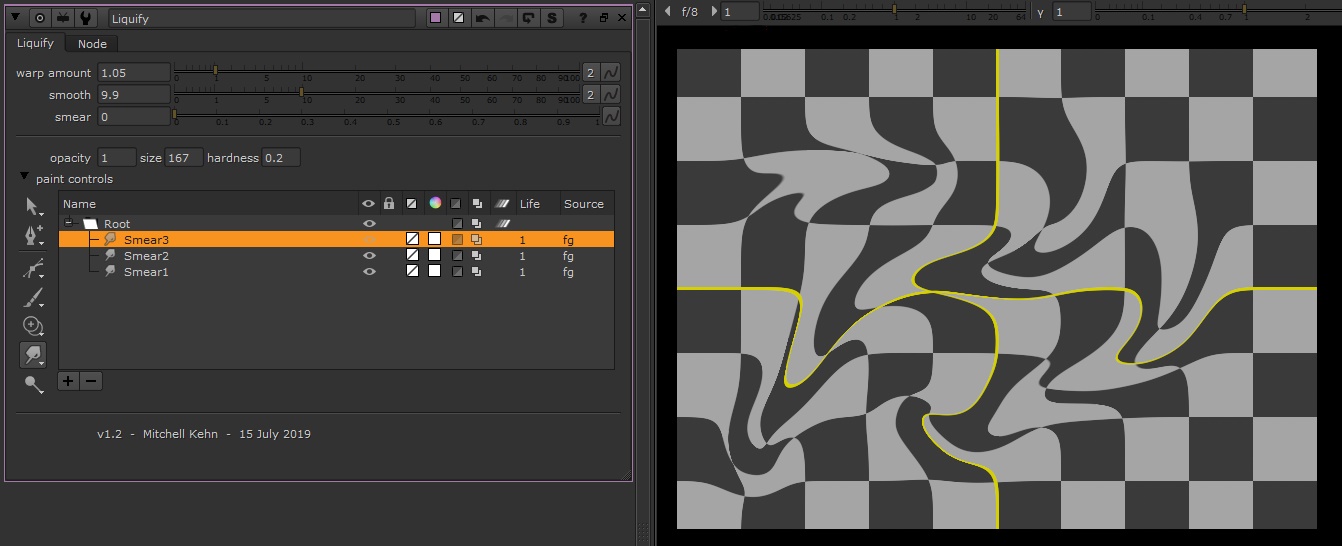Collapse the paint controls group
The width and height of the screenshot is (1342, 546).
(x=24, y=178)
